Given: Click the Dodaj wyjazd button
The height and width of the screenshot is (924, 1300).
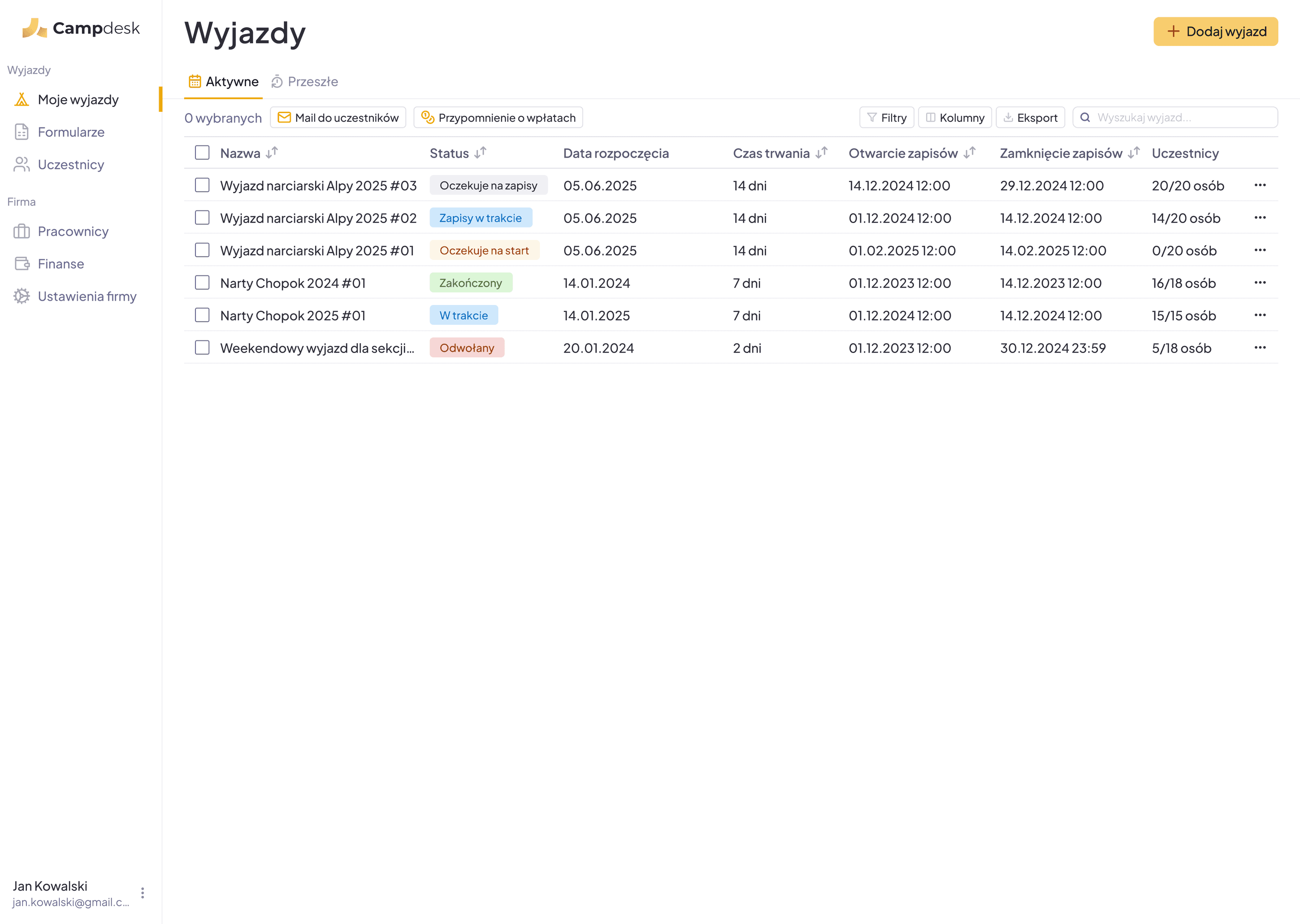Looking at the screenshot, I should point(1215,32).
